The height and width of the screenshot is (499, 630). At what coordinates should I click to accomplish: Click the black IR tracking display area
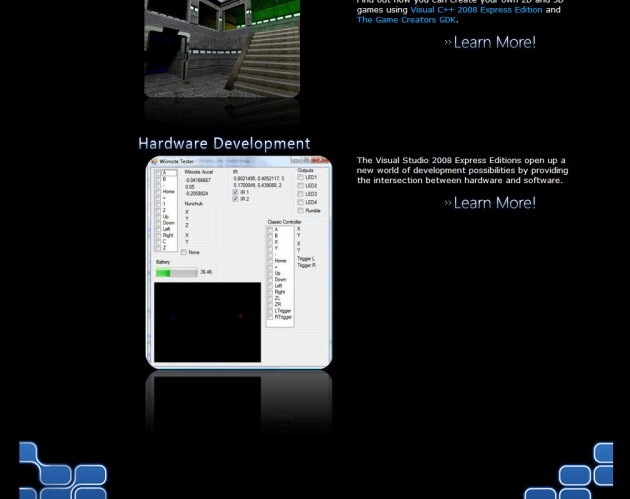coord(207,322)
